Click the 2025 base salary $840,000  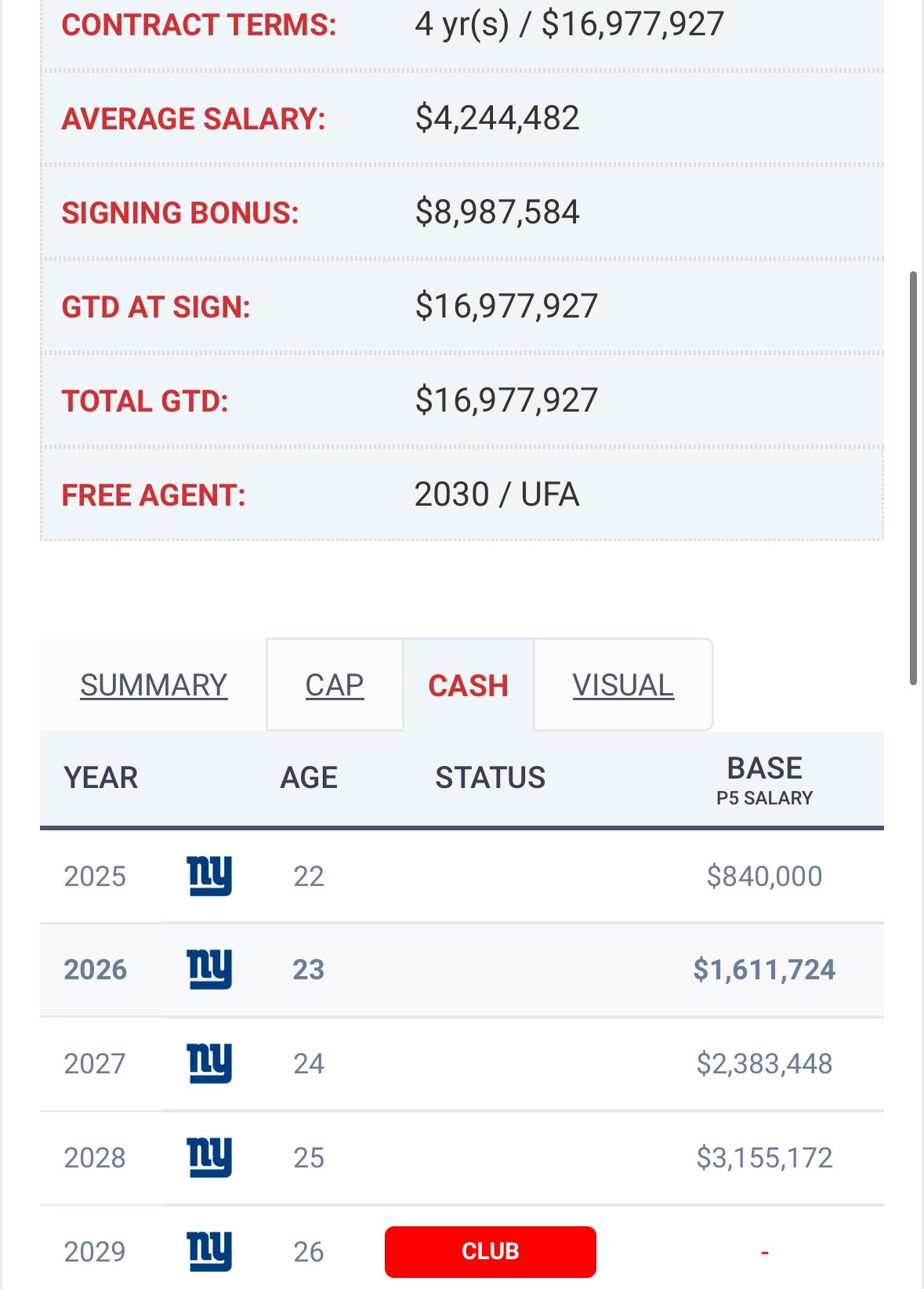point(764,876)
